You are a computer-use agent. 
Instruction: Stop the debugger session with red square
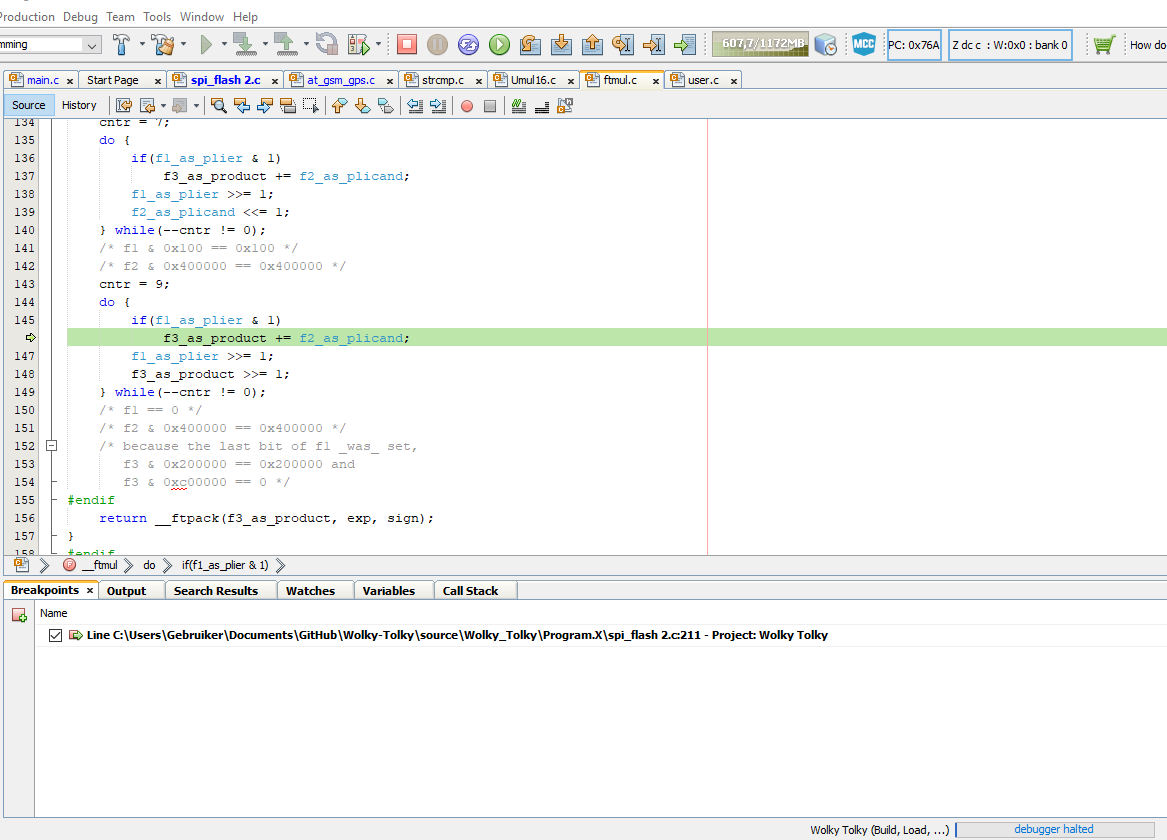point(406,45)
